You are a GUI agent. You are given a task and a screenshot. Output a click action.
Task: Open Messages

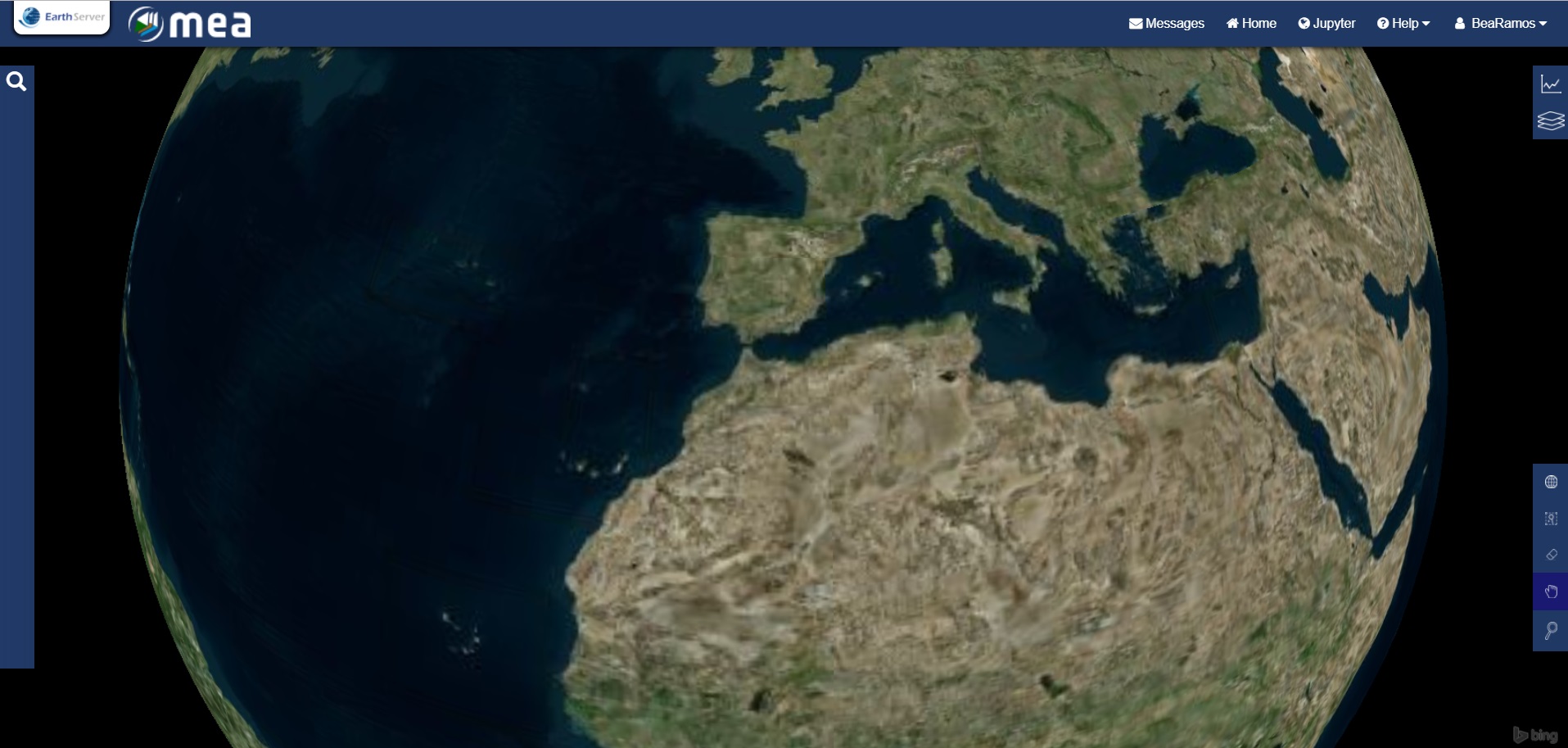click(x=1166, y=23)
